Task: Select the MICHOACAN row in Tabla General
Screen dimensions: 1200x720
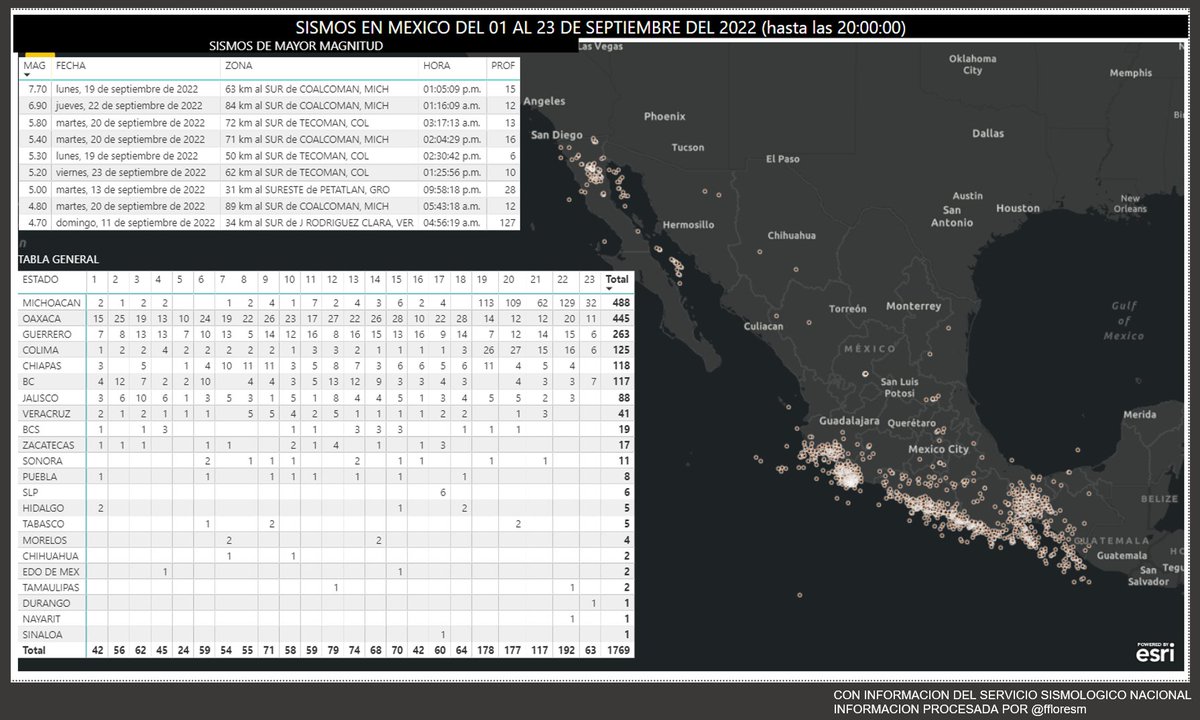Action: (x=326, y=302)
